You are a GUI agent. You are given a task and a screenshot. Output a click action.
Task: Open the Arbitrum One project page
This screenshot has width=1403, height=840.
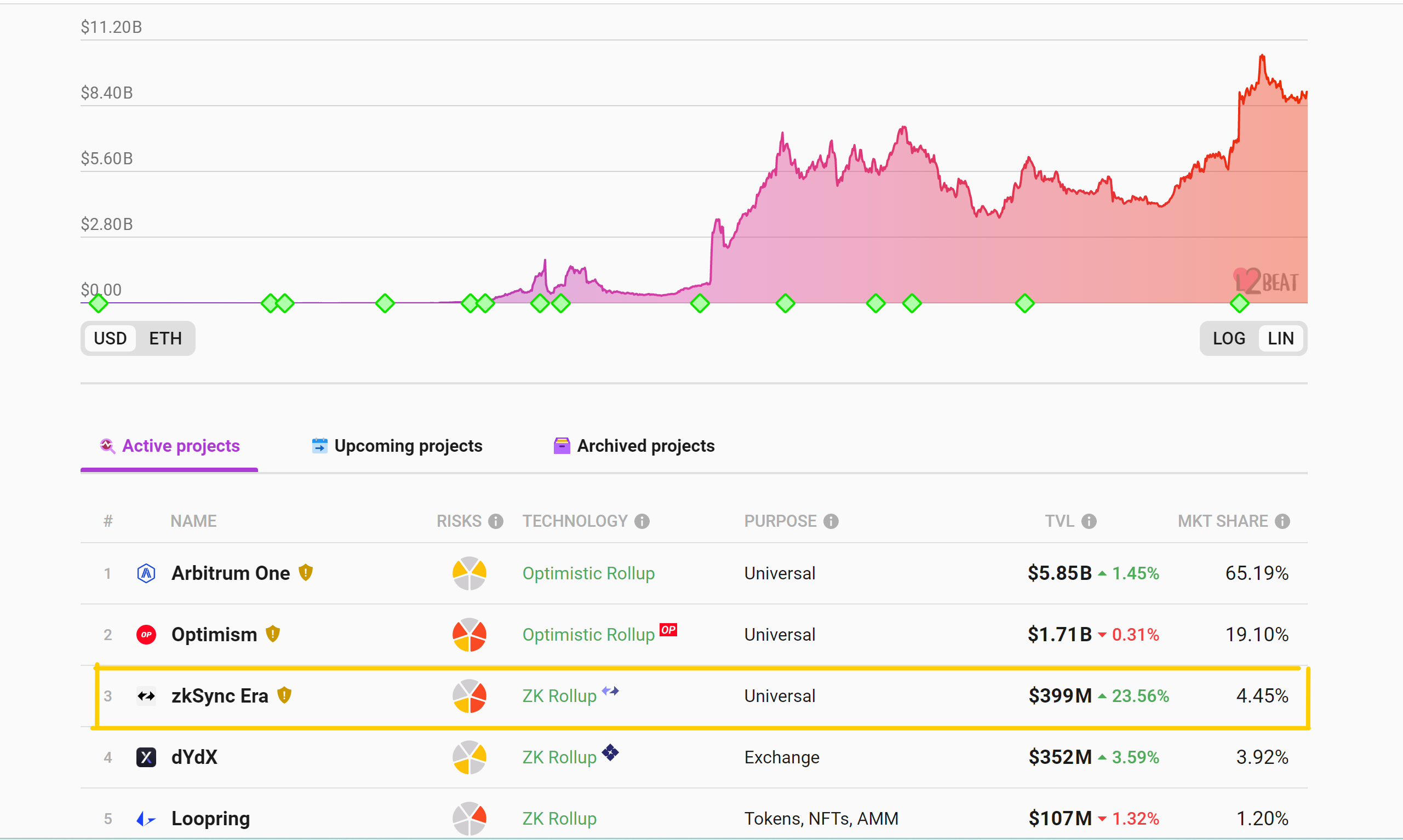click(x=231, y=573)
